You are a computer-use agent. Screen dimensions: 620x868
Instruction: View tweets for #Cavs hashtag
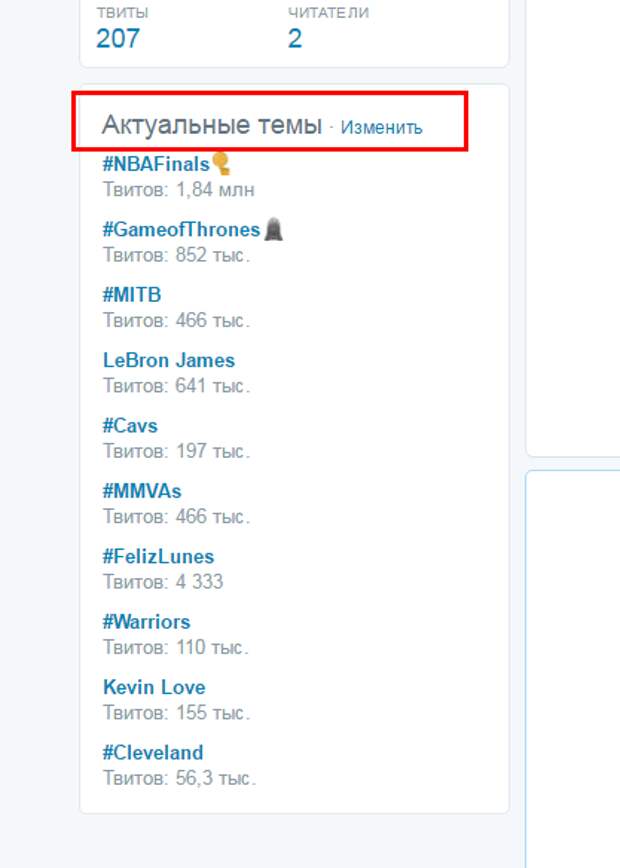[x=130, y=426]
